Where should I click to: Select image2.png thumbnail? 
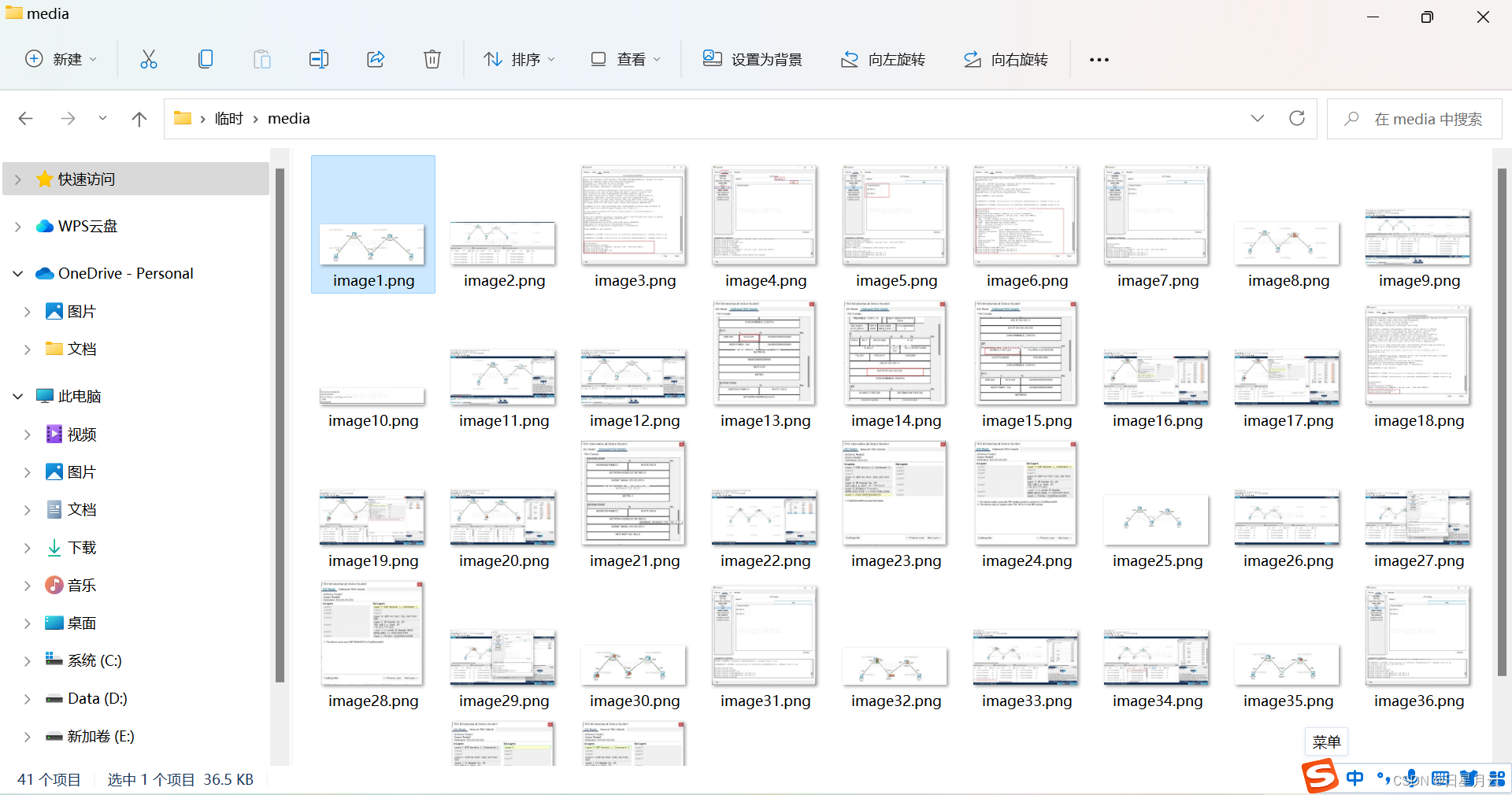[x=503, y=244]
